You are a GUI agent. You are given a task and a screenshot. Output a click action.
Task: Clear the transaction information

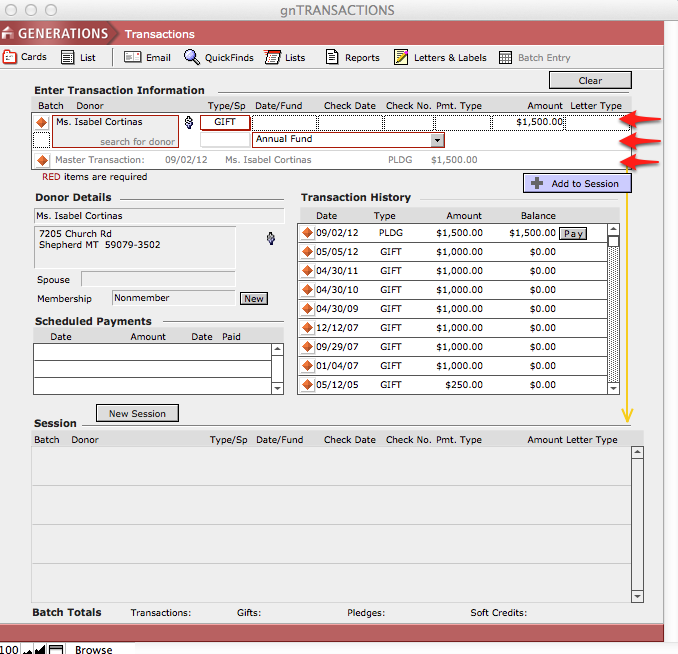point(590,81)
